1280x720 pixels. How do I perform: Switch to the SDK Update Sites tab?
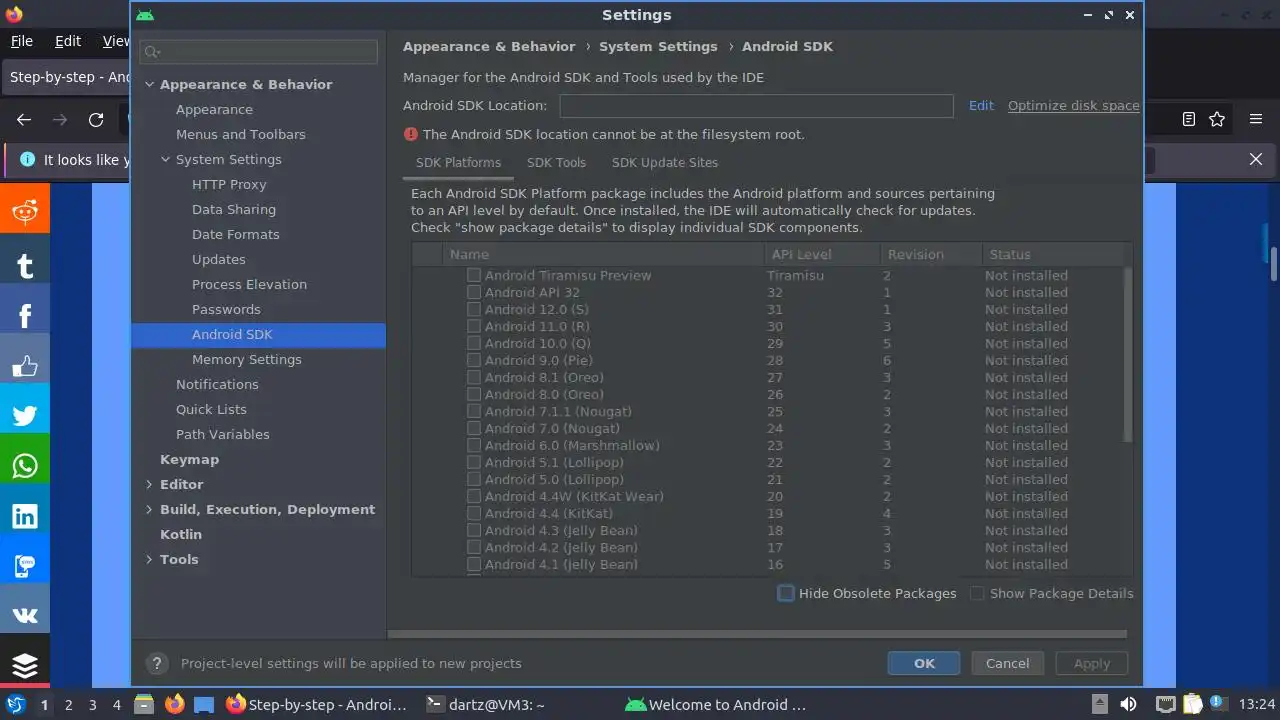point(665,162)
